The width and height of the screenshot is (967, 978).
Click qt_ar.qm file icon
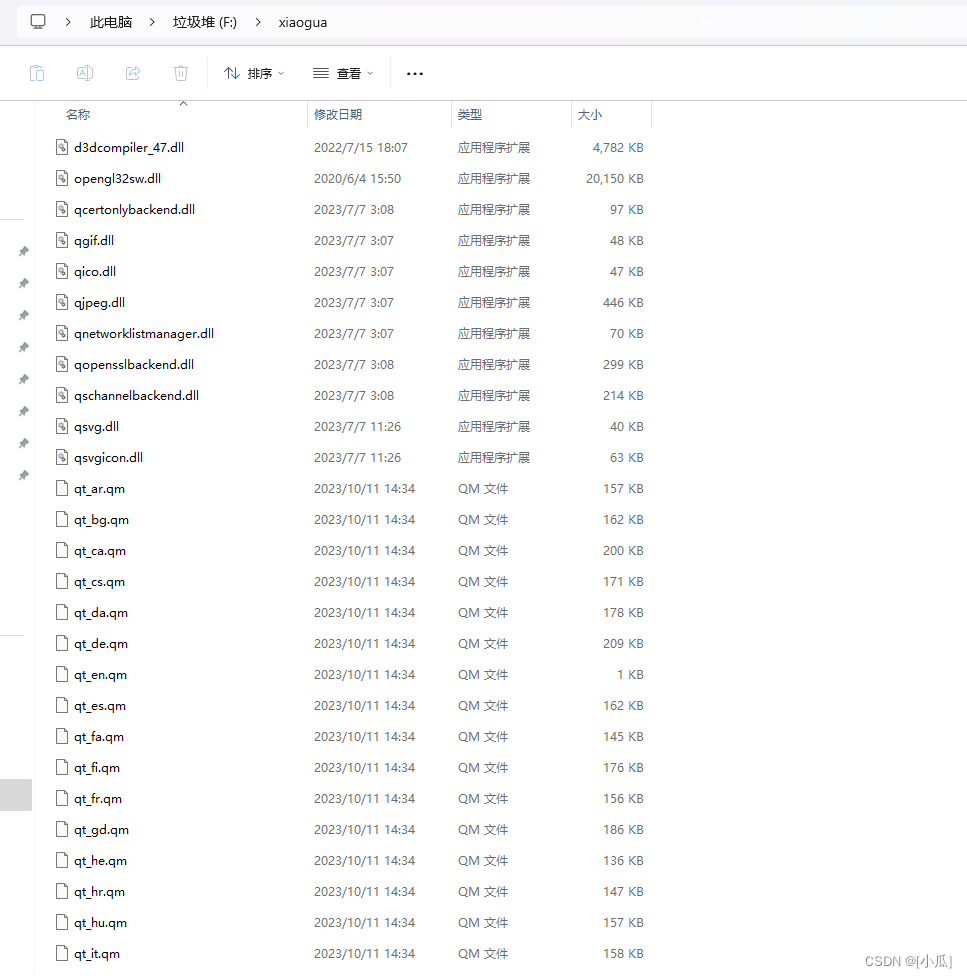[62, 488]
